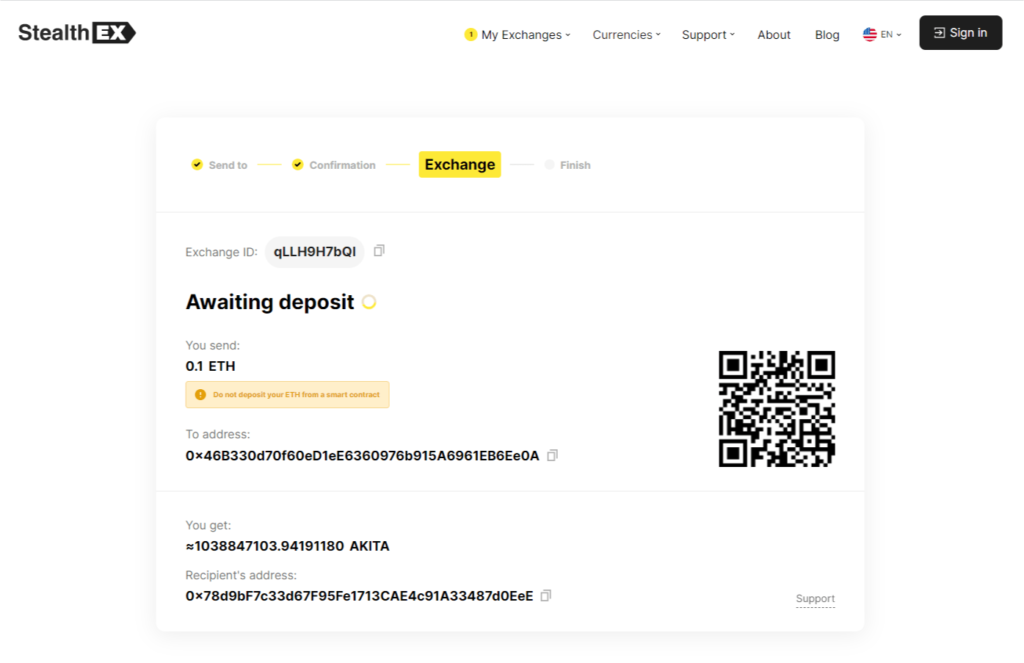Click the deposit address 0x46B330d7...

362,456
